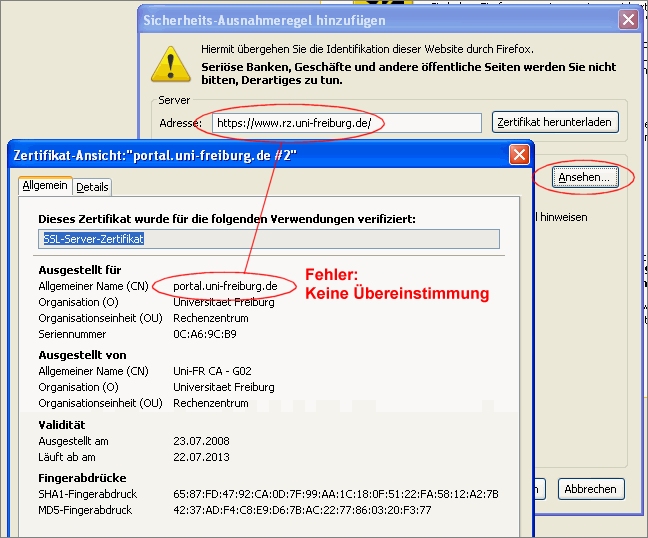Image resolution: width=648 pixels, height=538 pixels.
Task: Click the Fingerabdrücke heading
Action: (x=82, y=478)
